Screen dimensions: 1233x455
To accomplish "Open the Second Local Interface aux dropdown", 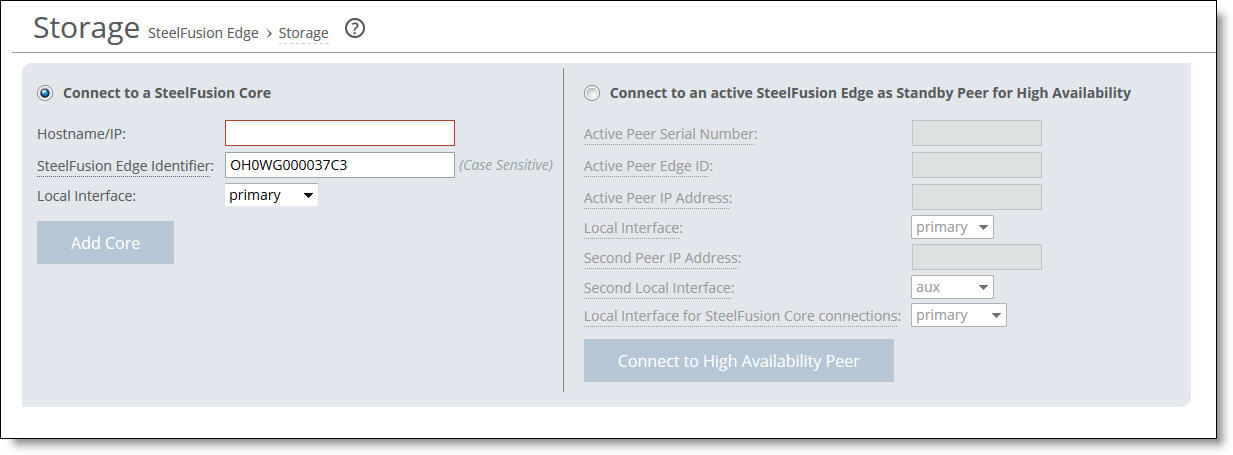I will (953, 287).
